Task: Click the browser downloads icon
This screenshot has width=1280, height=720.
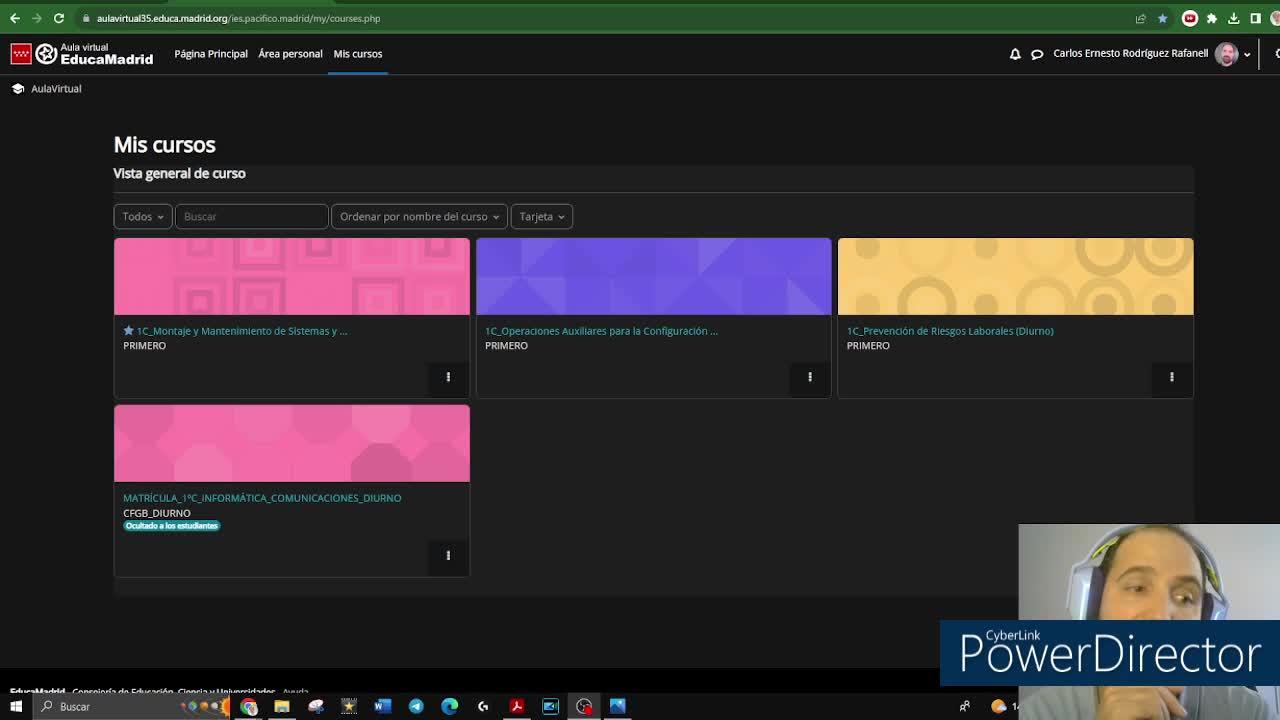Action: point(1234,18)
